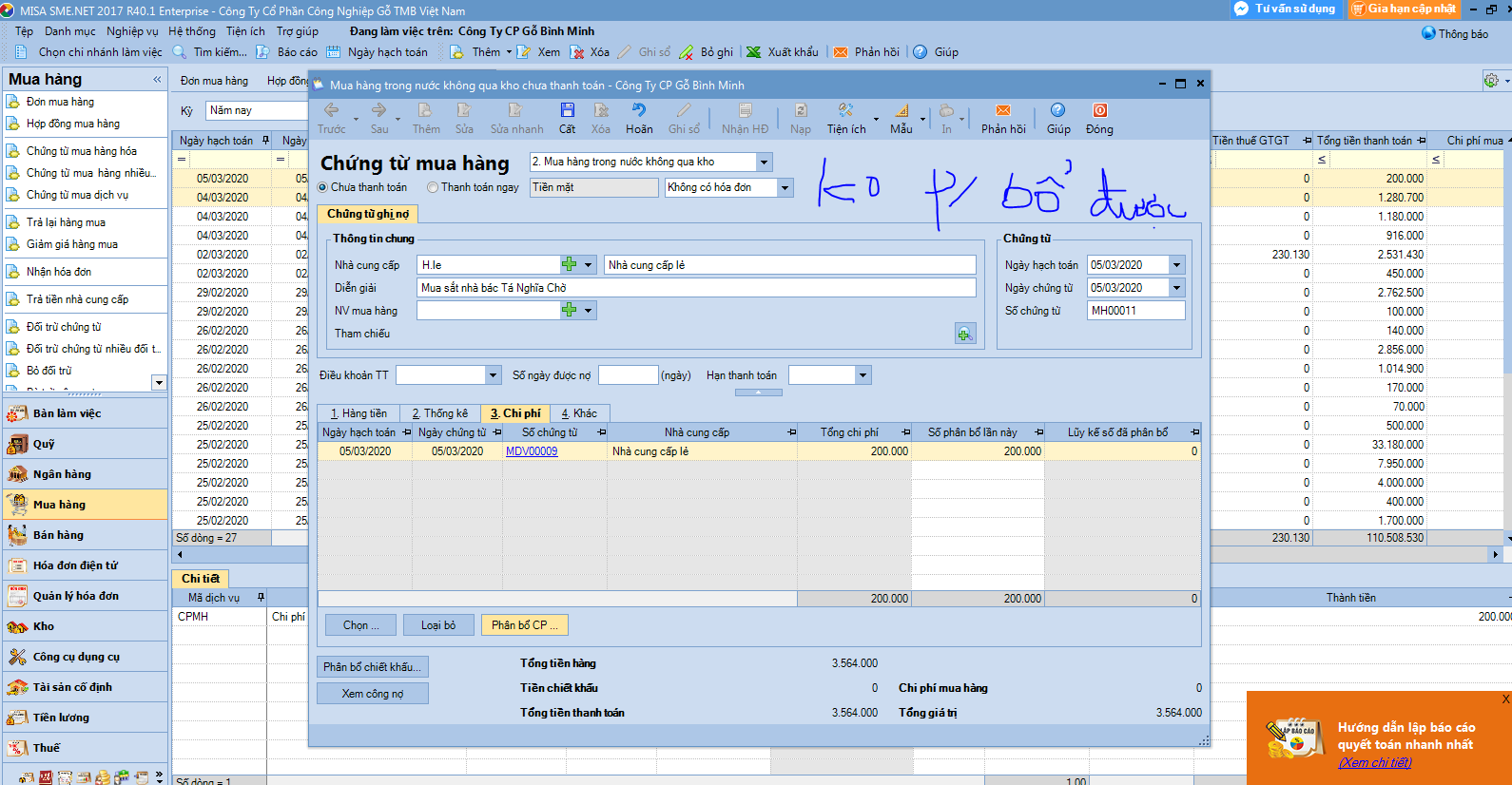Click the Phân bổ CP button
This screenshot has height=785, width=1512.
click(526, 625)
